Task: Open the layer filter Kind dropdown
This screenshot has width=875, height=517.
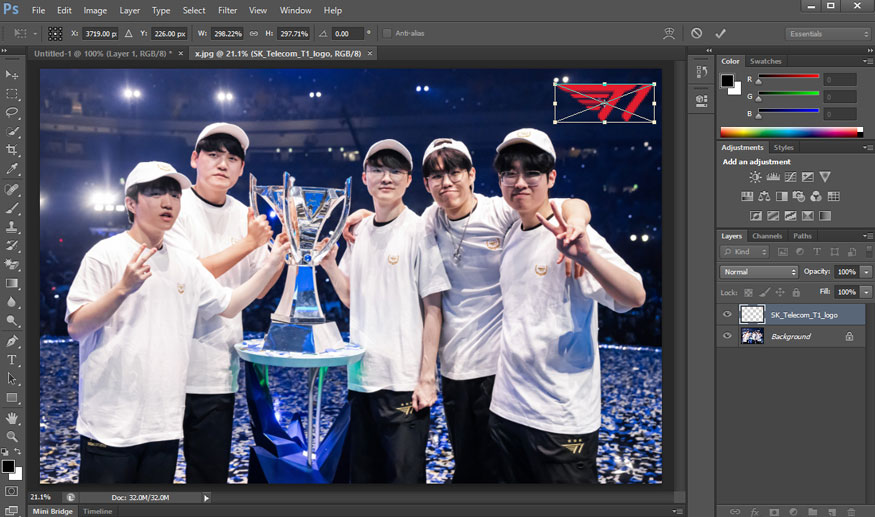Action: (x=744, y=252)
